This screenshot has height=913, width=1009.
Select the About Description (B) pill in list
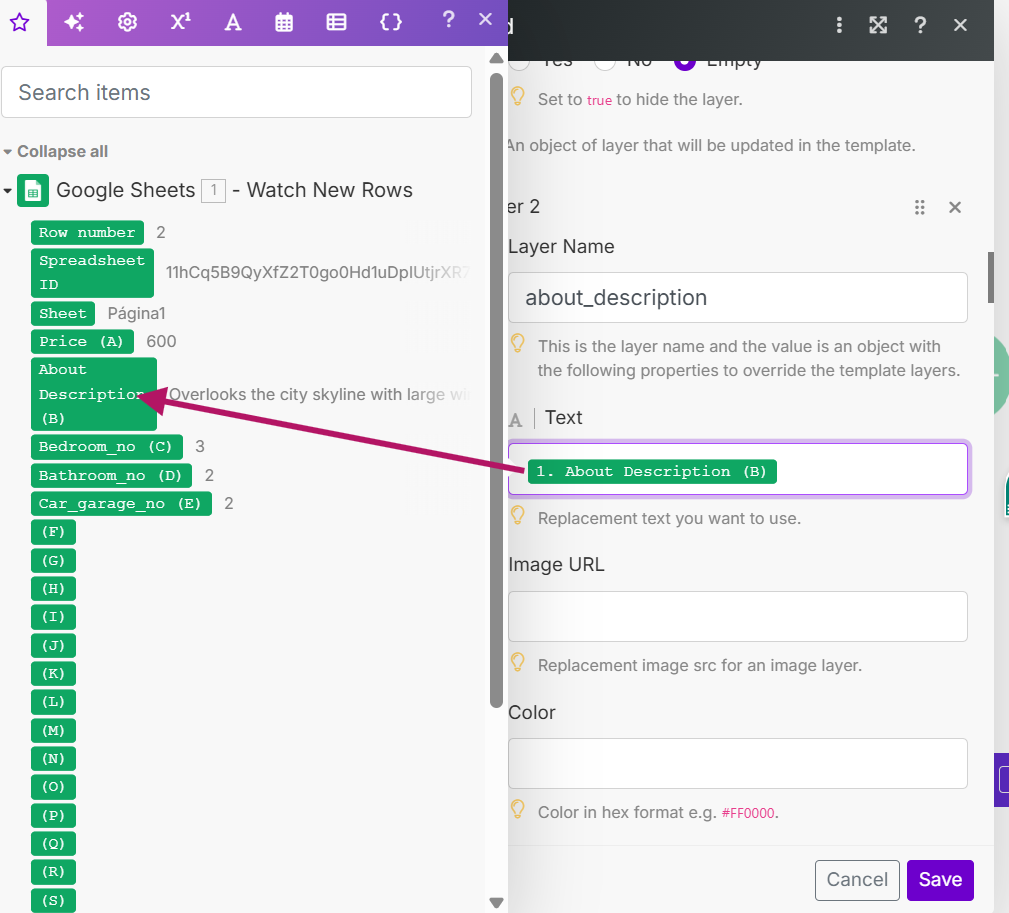point(93,394)
